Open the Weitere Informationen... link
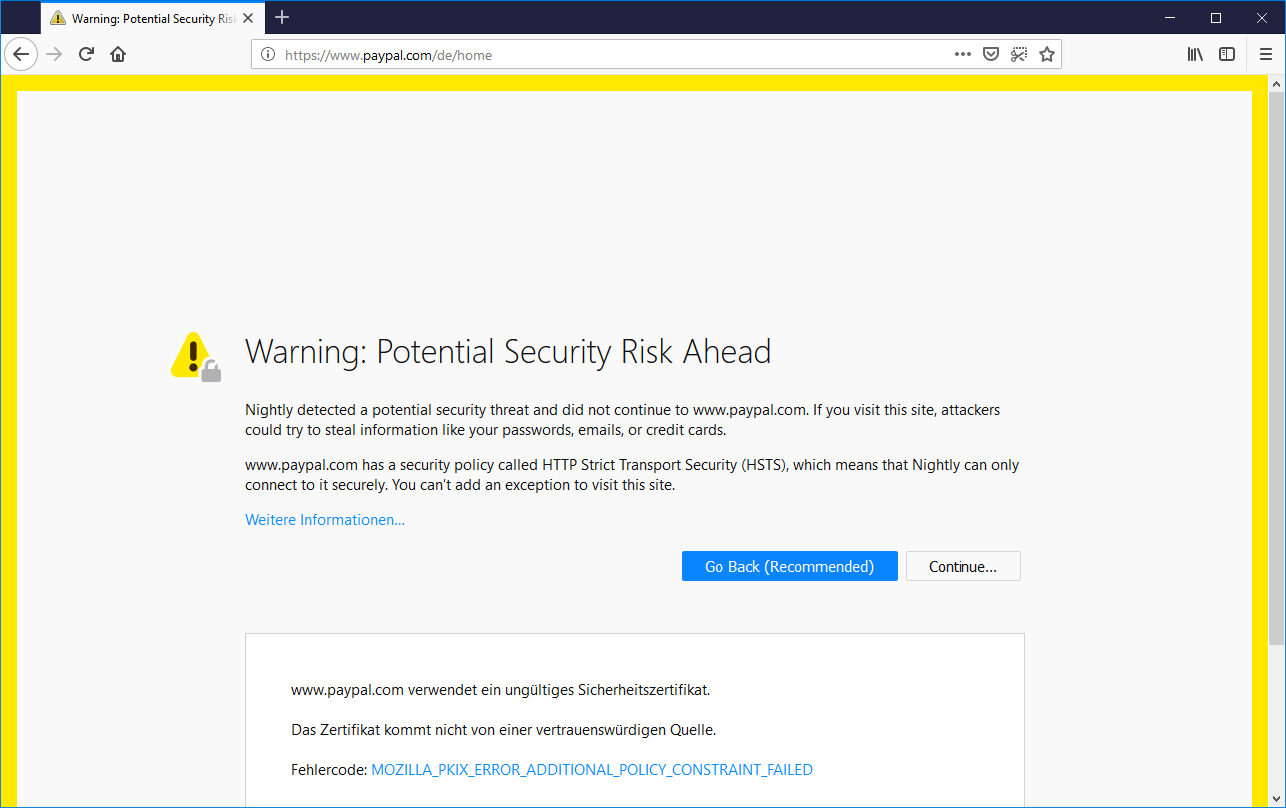The height and width of the screenshot is (808, 1286). (x=325, y=520)
